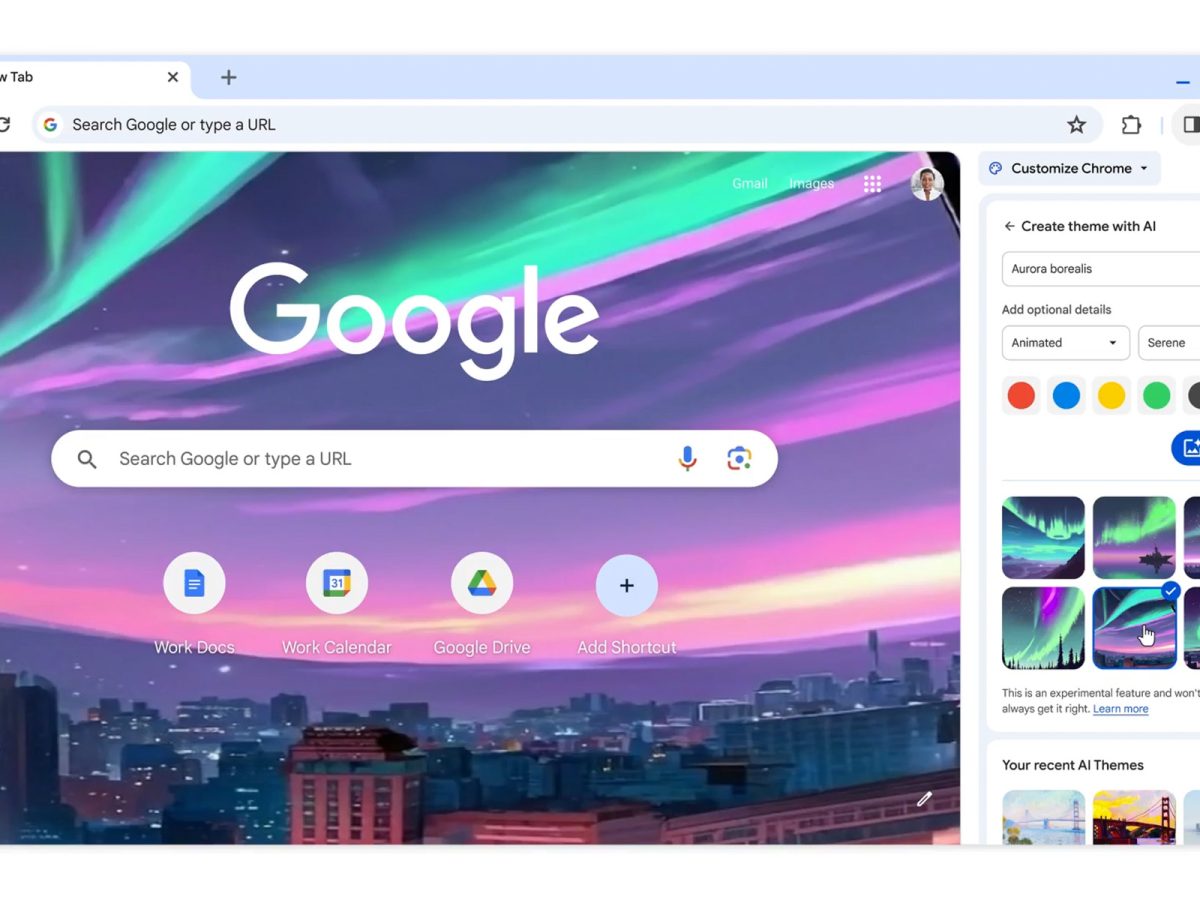
Task: Select recent sunset bridge theme
Action: [x=1134, y=817]
